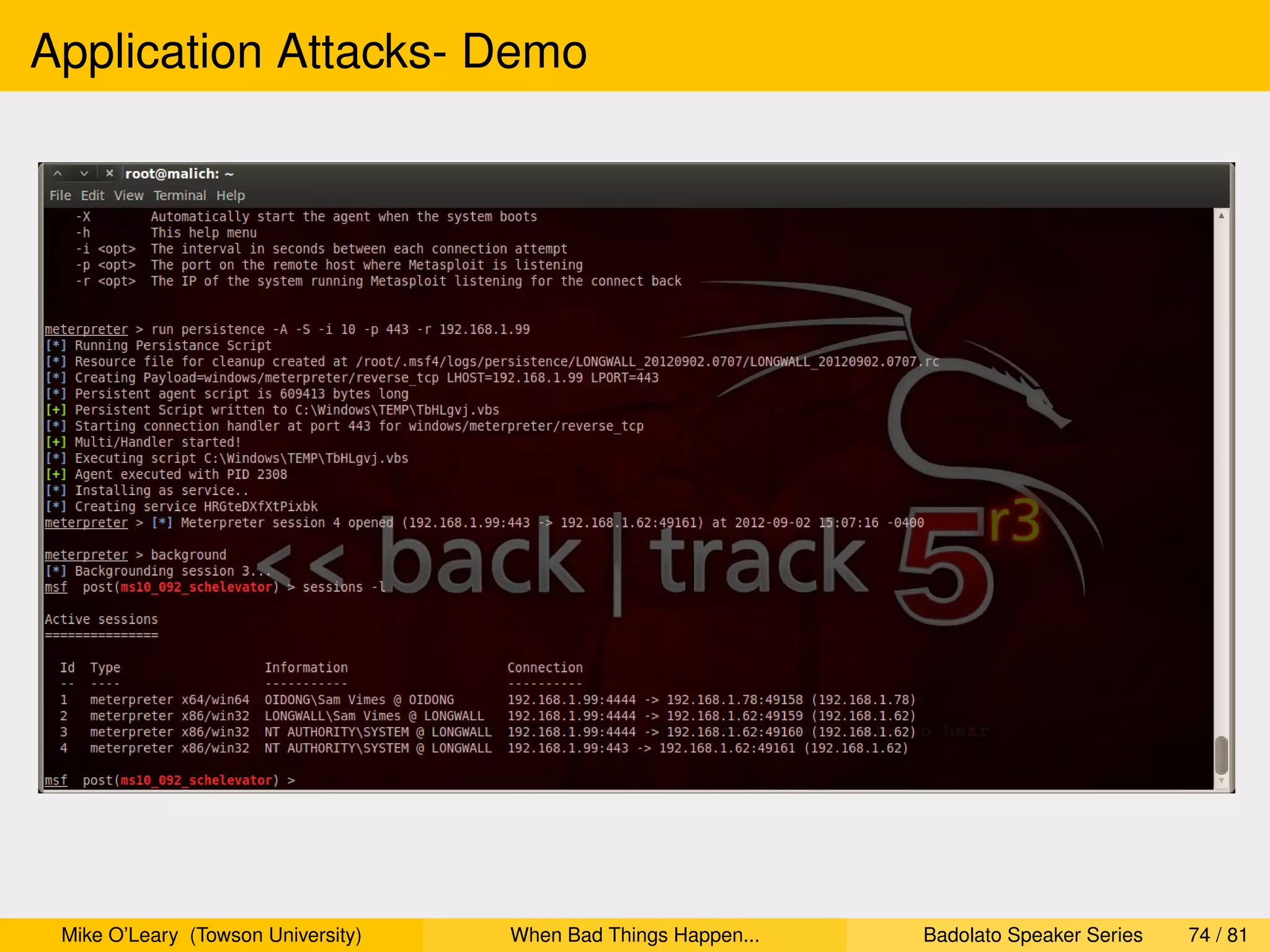
Task: Click the terminal scrollbar thumb
Action: pos(1221,755)
